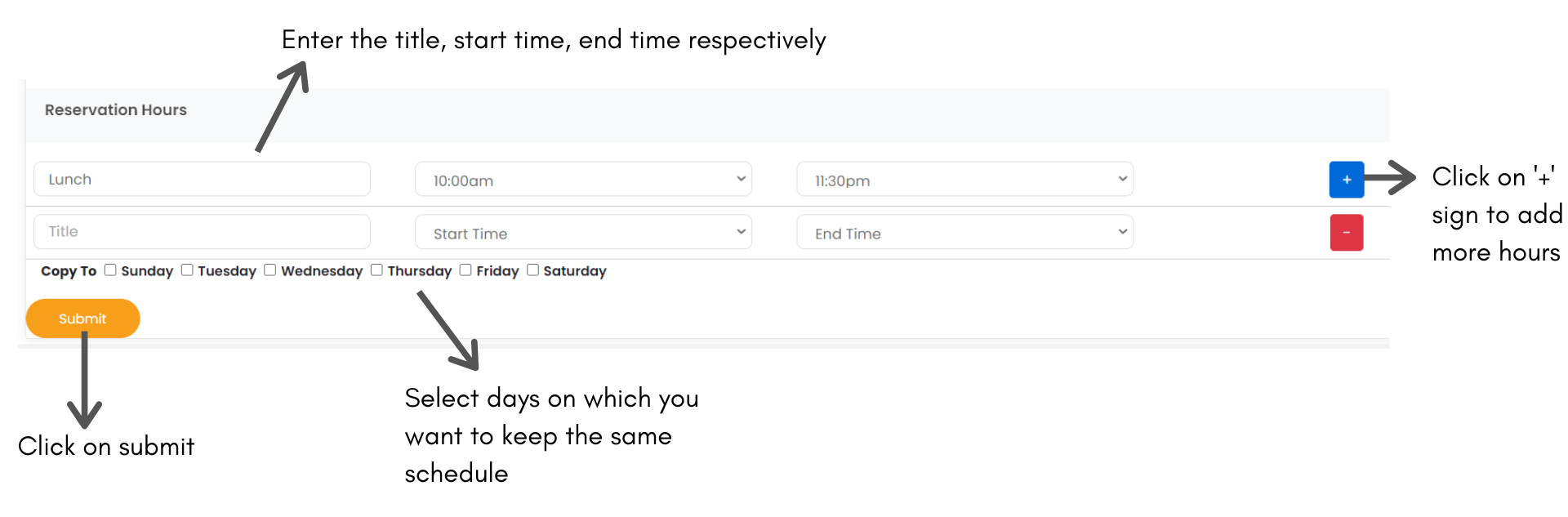Tick the Sunday checkbox
This screenshot has height=517, width=1568.
click(x=110, y=270)
